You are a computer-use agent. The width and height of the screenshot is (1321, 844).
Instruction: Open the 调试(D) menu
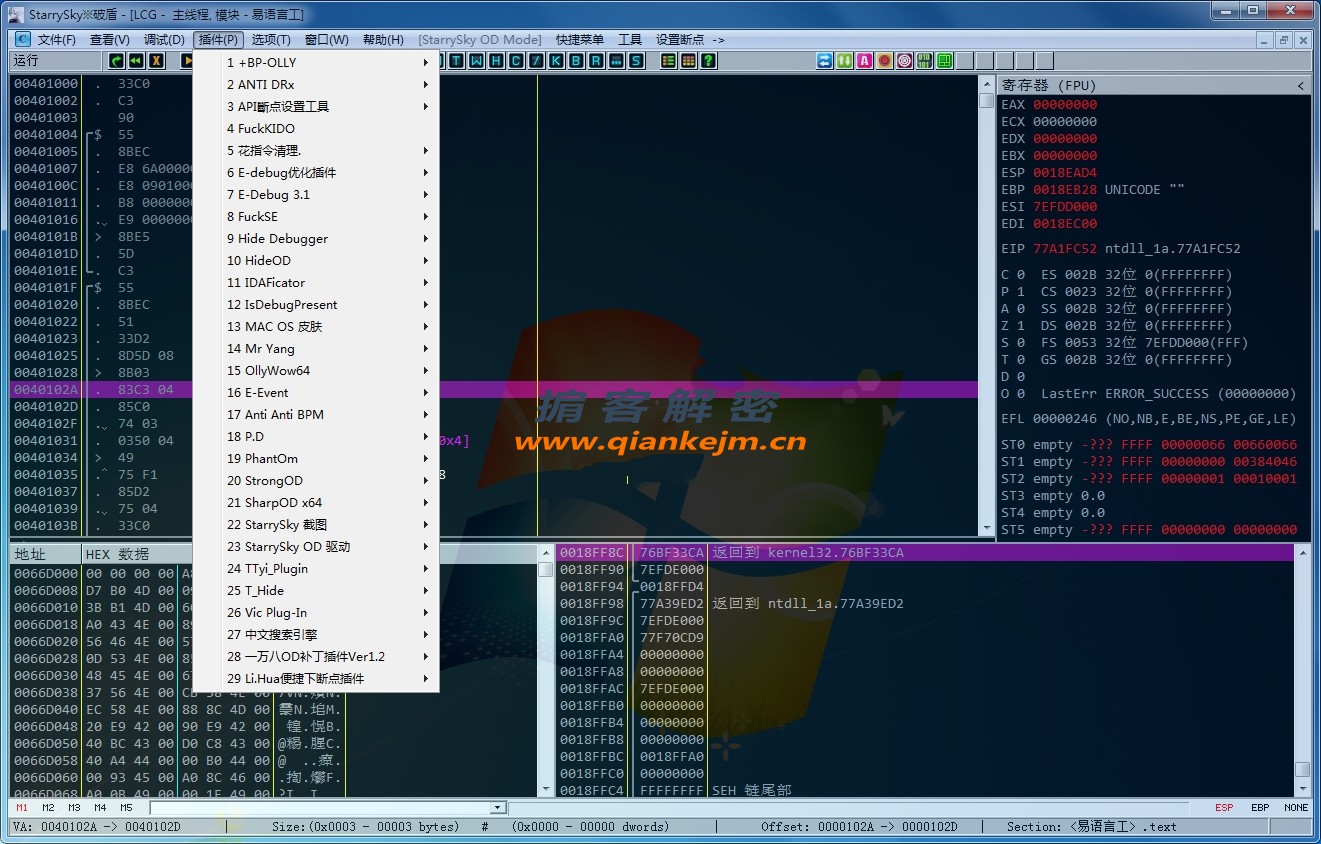(x=164, y=40)
